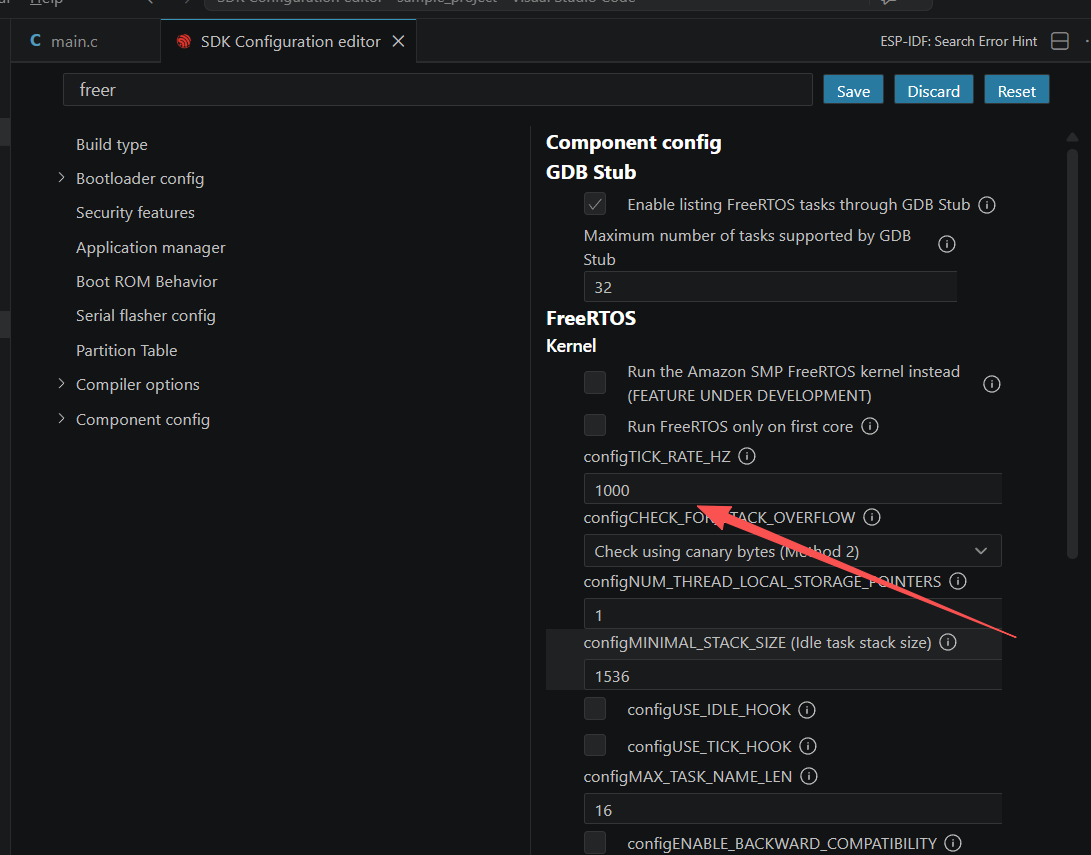
Task: Click the GDB Stub max tasks field 32
Action: click(770, 287)
